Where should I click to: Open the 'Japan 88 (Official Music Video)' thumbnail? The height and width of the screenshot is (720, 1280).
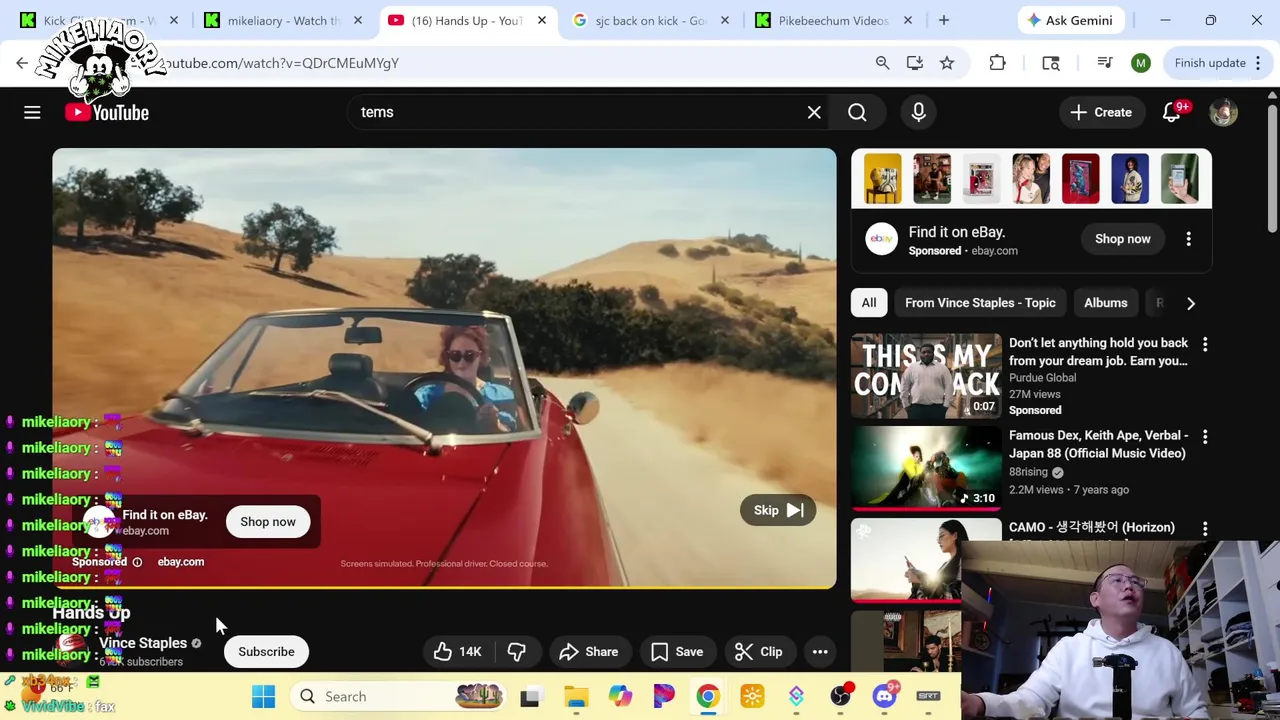click(926, 466)
